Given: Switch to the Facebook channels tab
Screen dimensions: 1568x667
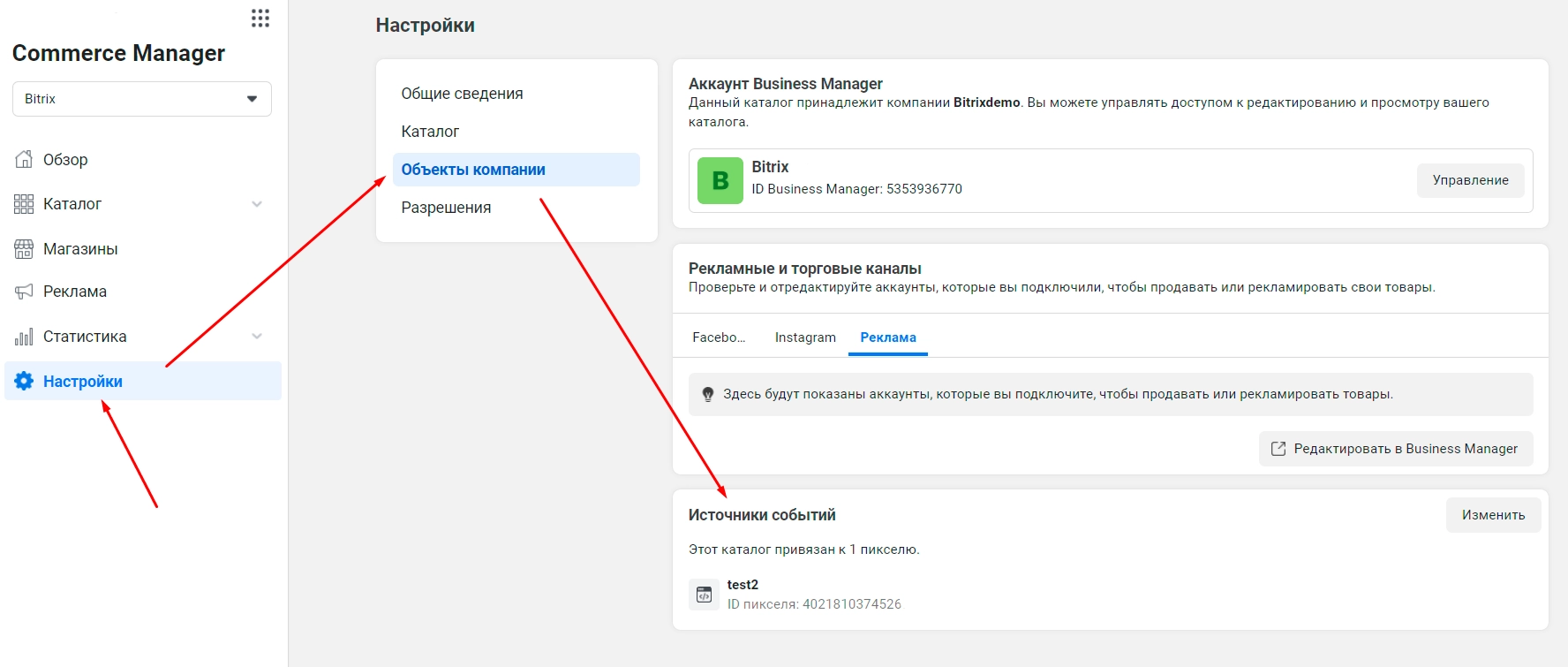Looking at the screenshot, I should click(719, 337).
